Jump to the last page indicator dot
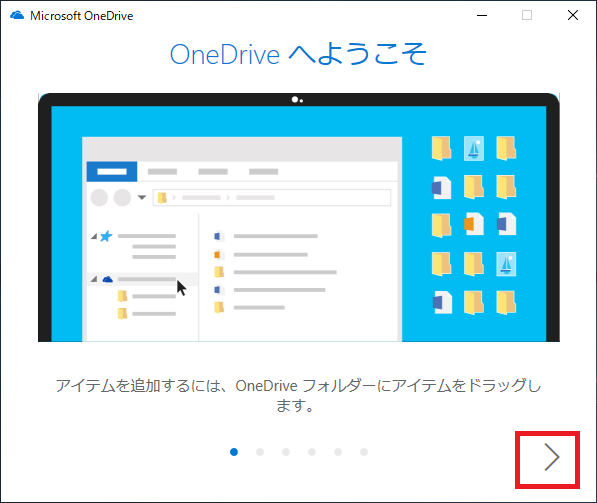597x503 pixels. tap(364, 452)
